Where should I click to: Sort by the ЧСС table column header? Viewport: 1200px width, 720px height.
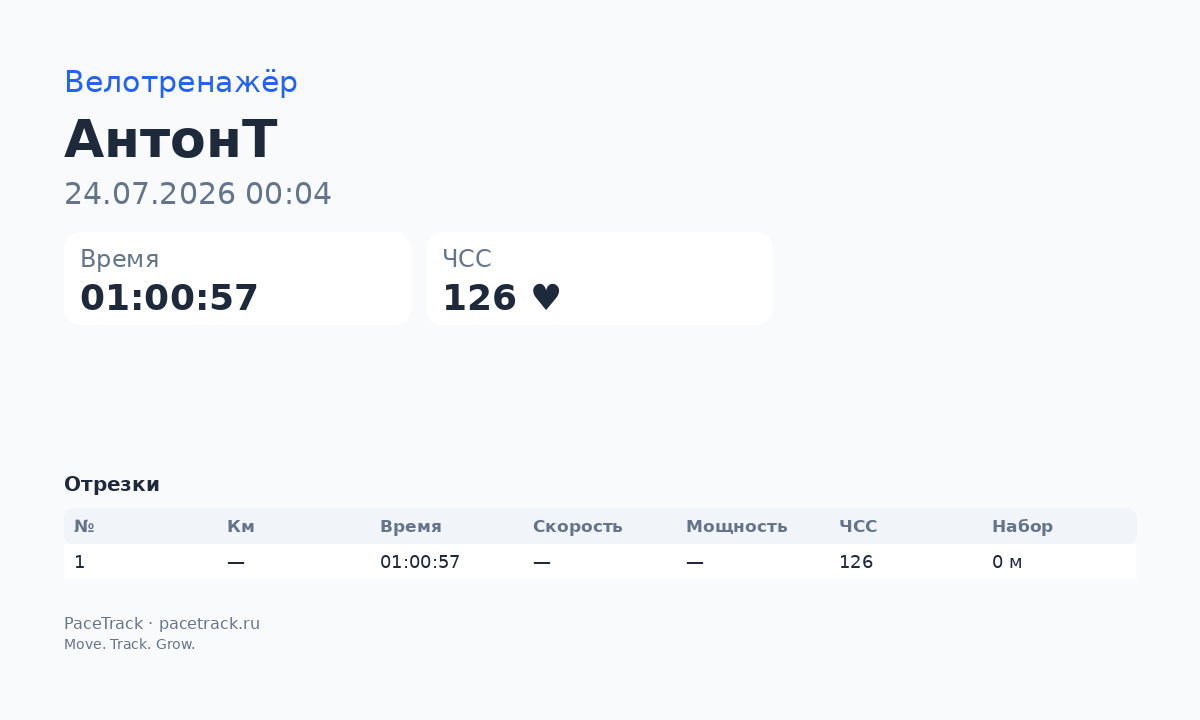(858, 526)
